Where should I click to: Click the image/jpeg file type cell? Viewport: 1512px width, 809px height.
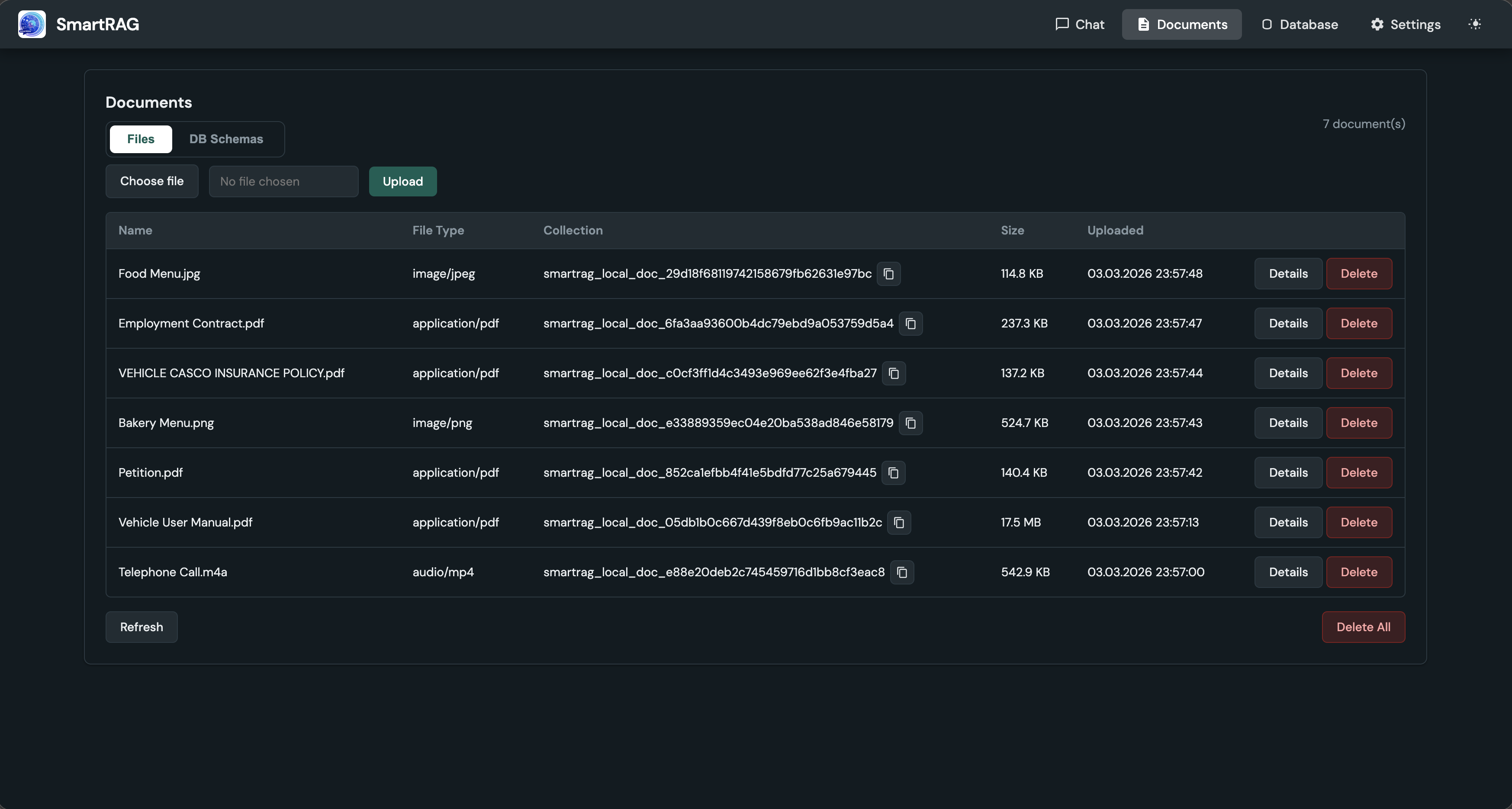[444, 274]
